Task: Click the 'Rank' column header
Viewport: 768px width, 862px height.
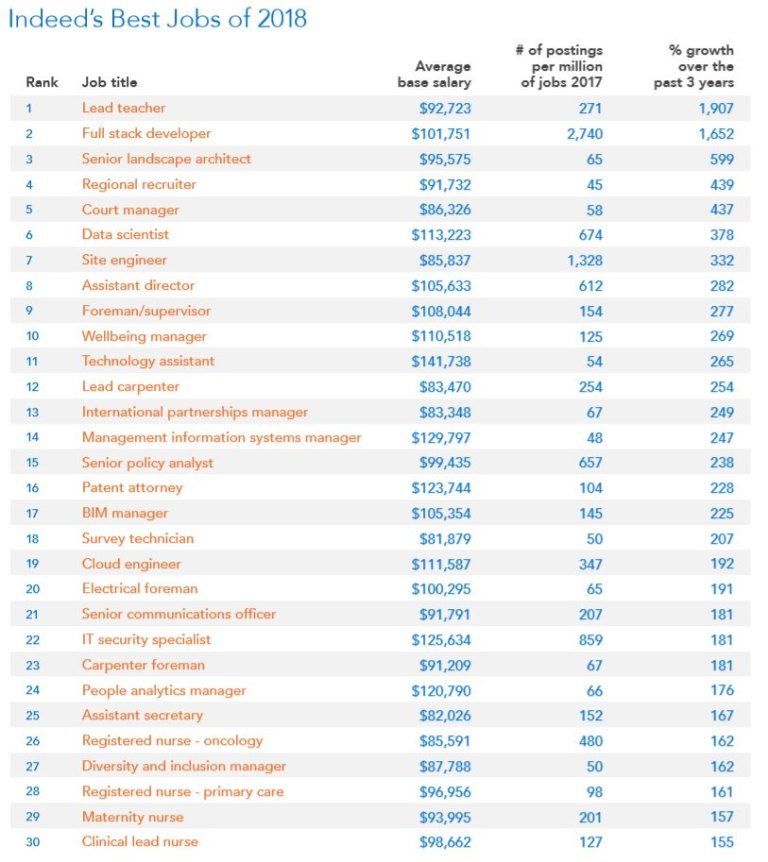Action: click(x=42, y=82)
